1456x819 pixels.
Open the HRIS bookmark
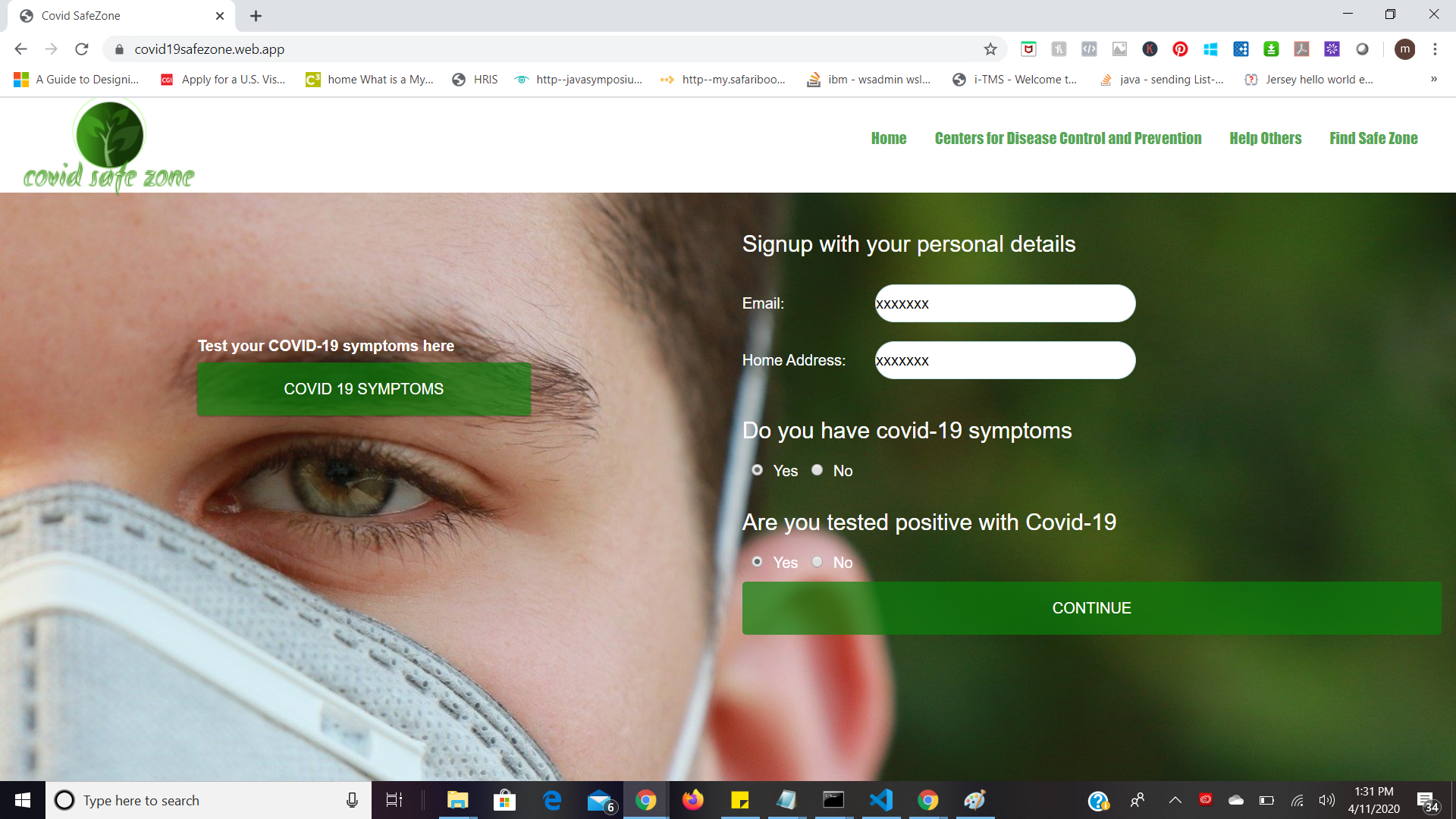tap(475, 79)
